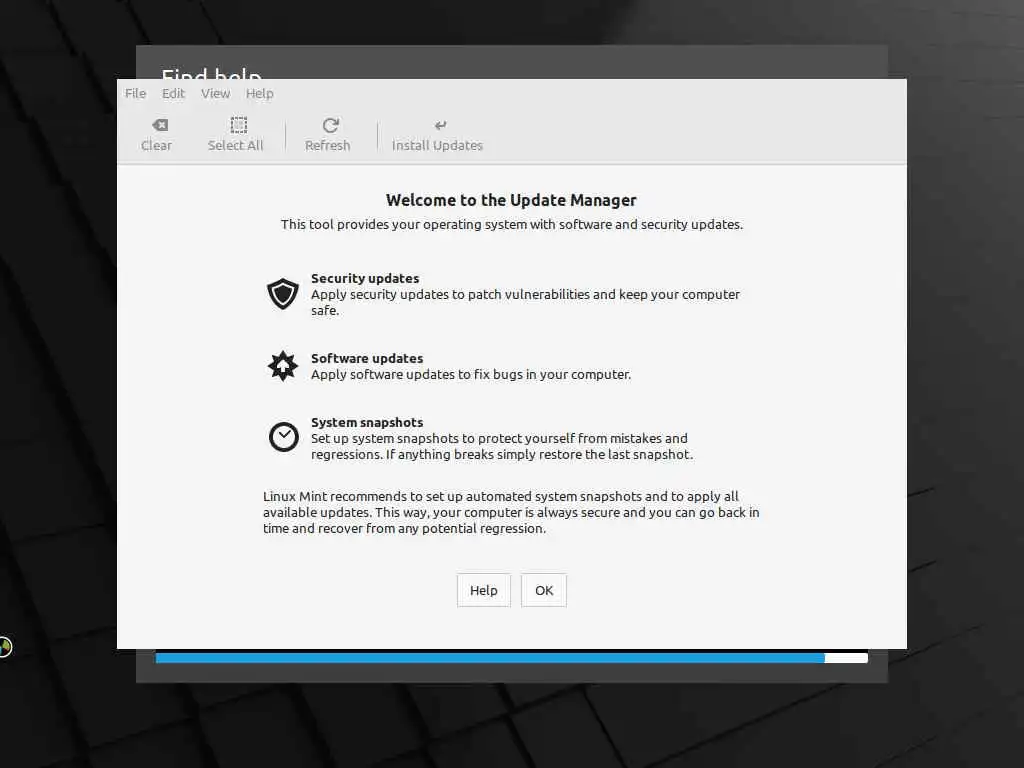The height and width of the screenshot is (768, 1024).
Task: Click the Refresh toolbar icon
Action: [330, 125]
